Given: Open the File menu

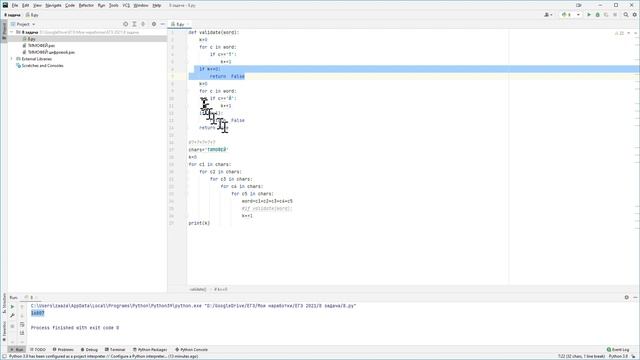Looking at the screenshot, I should [15, 5].
